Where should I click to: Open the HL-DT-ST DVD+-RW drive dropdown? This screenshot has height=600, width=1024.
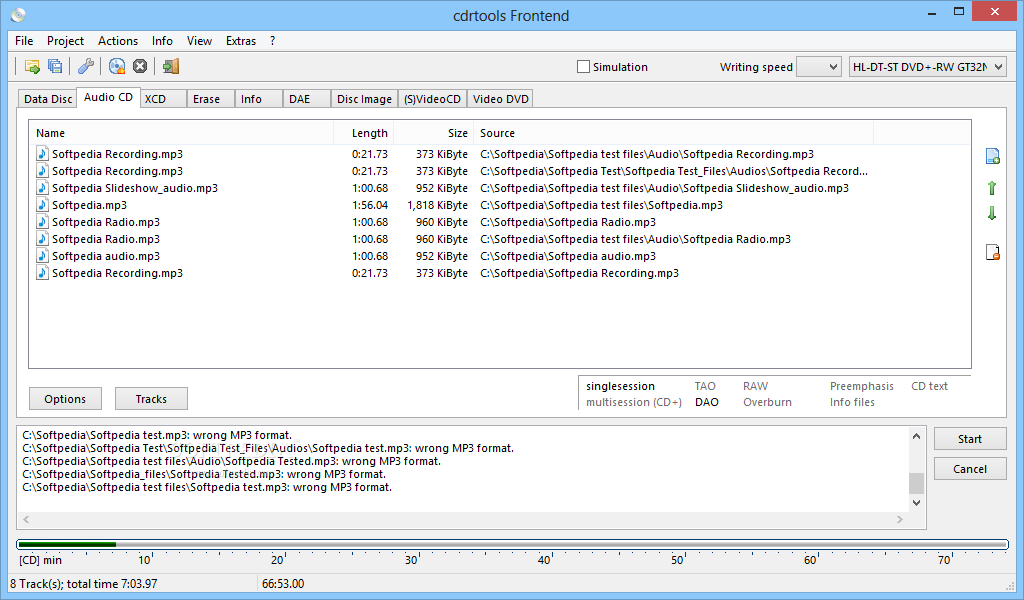(927, 67)
